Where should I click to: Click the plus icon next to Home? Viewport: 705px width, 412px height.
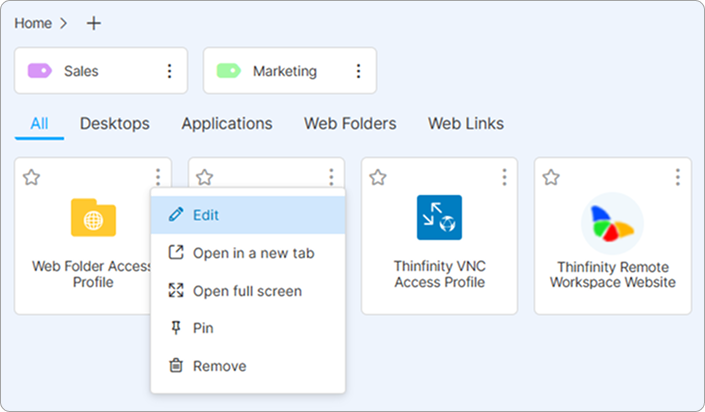pos(94,23)
